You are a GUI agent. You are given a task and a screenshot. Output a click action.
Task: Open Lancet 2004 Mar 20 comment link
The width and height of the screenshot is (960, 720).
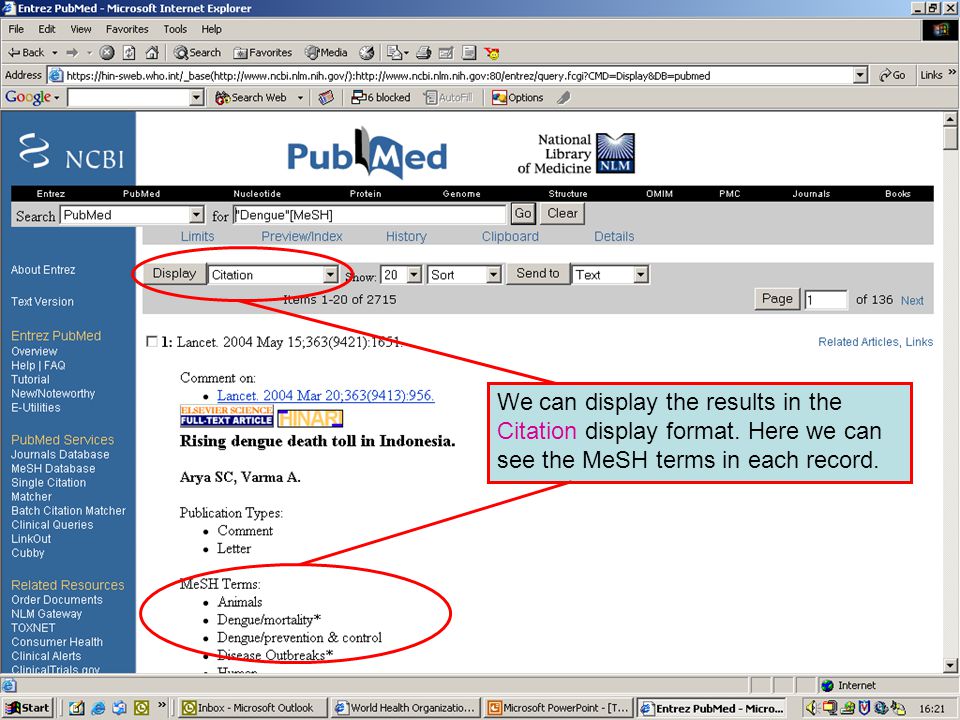pyautogui.click(x=326, y=396)
